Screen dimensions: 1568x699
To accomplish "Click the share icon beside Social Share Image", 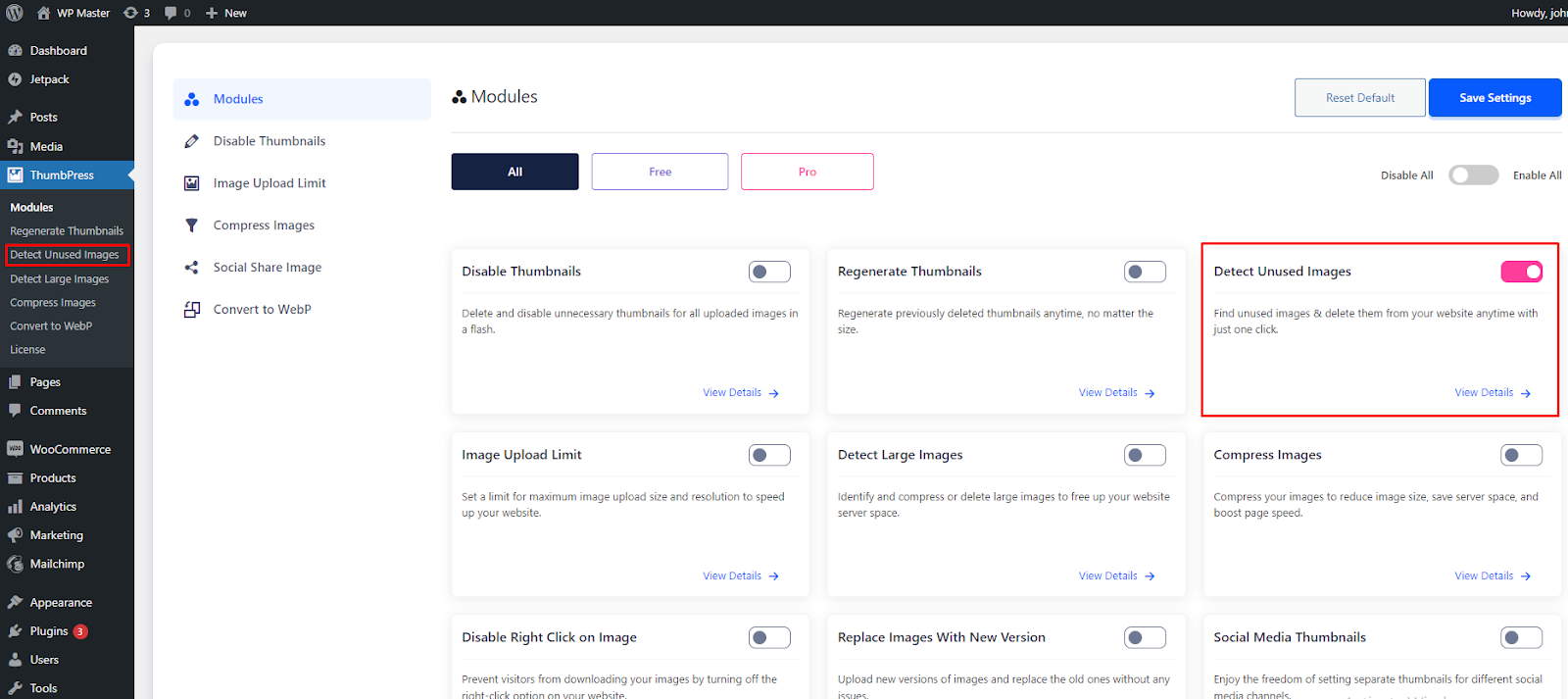I will [x=192, y=268].
